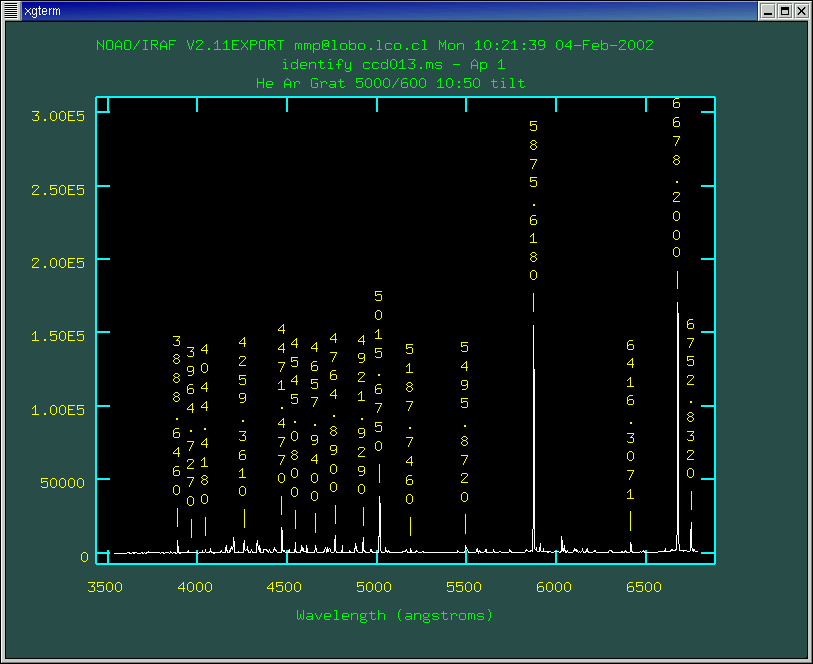The height and width of the screenshot is (664, 813).
Task: Select the 5187.7460 line label
Action: [x=410, y=424]
